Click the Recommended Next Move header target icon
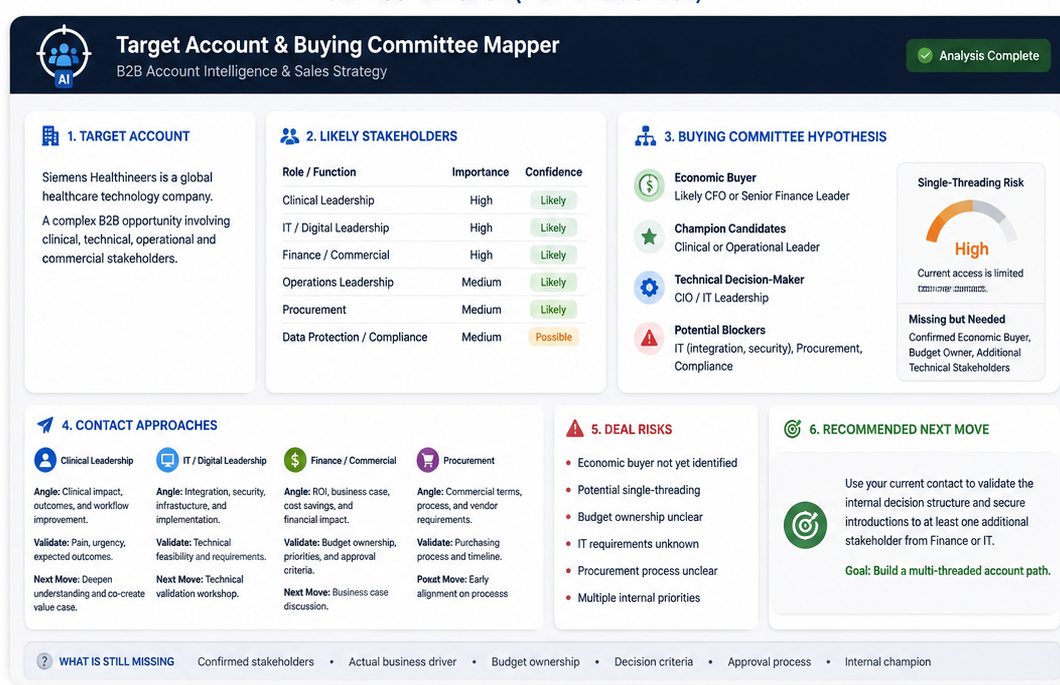 [792, 429]
